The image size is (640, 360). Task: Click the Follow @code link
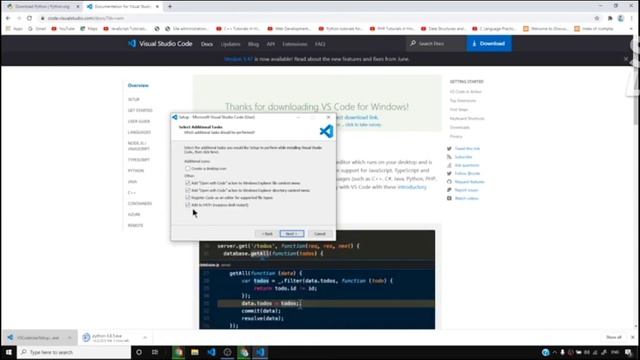tap(467, 173)
